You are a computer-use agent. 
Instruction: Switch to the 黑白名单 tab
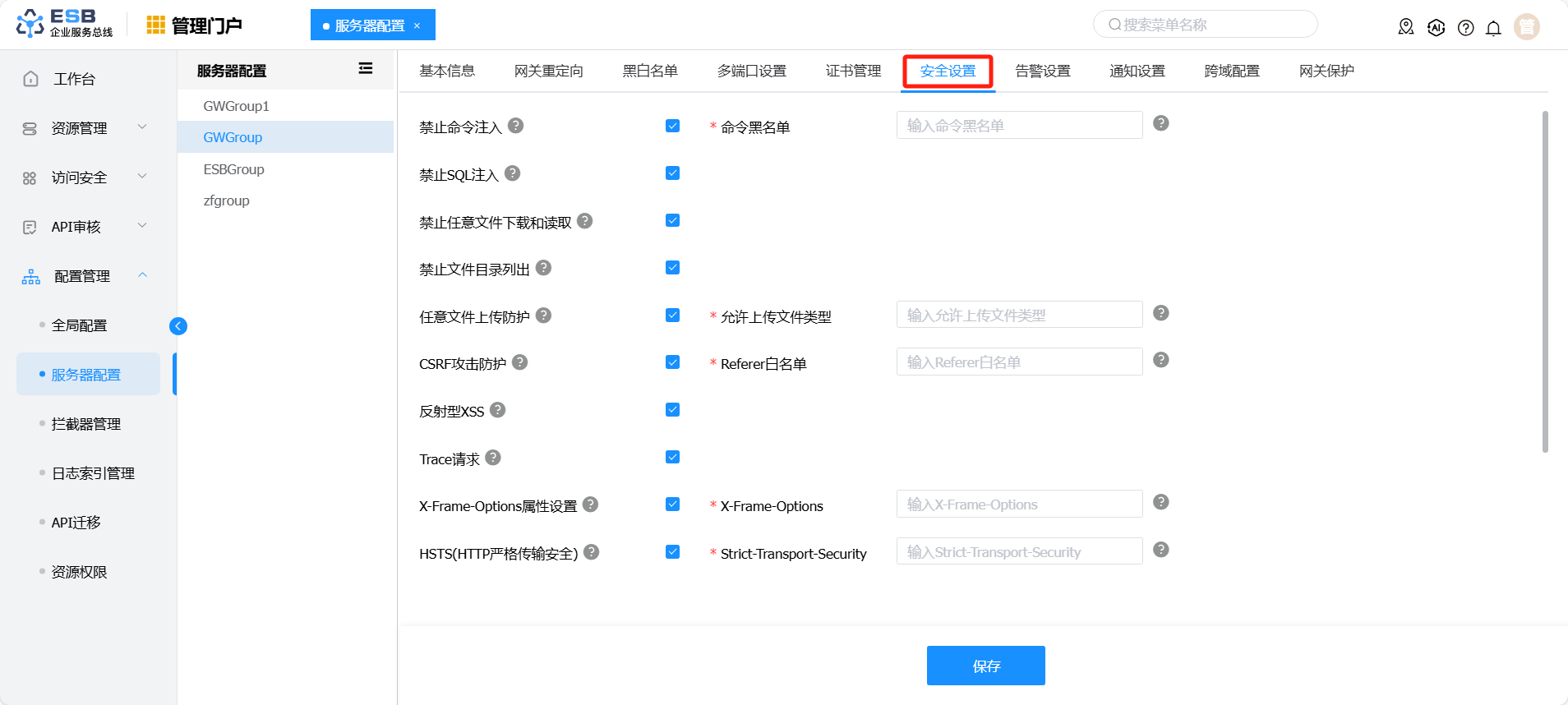point(649,71)
